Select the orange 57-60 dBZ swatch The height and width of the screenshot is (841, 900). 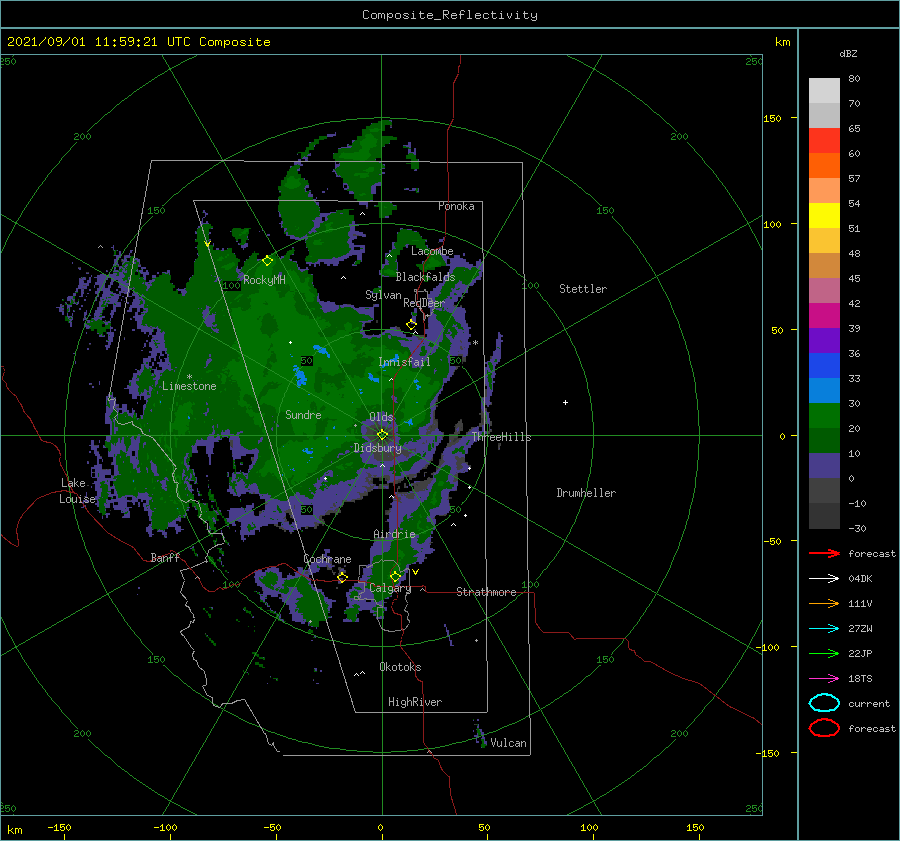[824, 165]
